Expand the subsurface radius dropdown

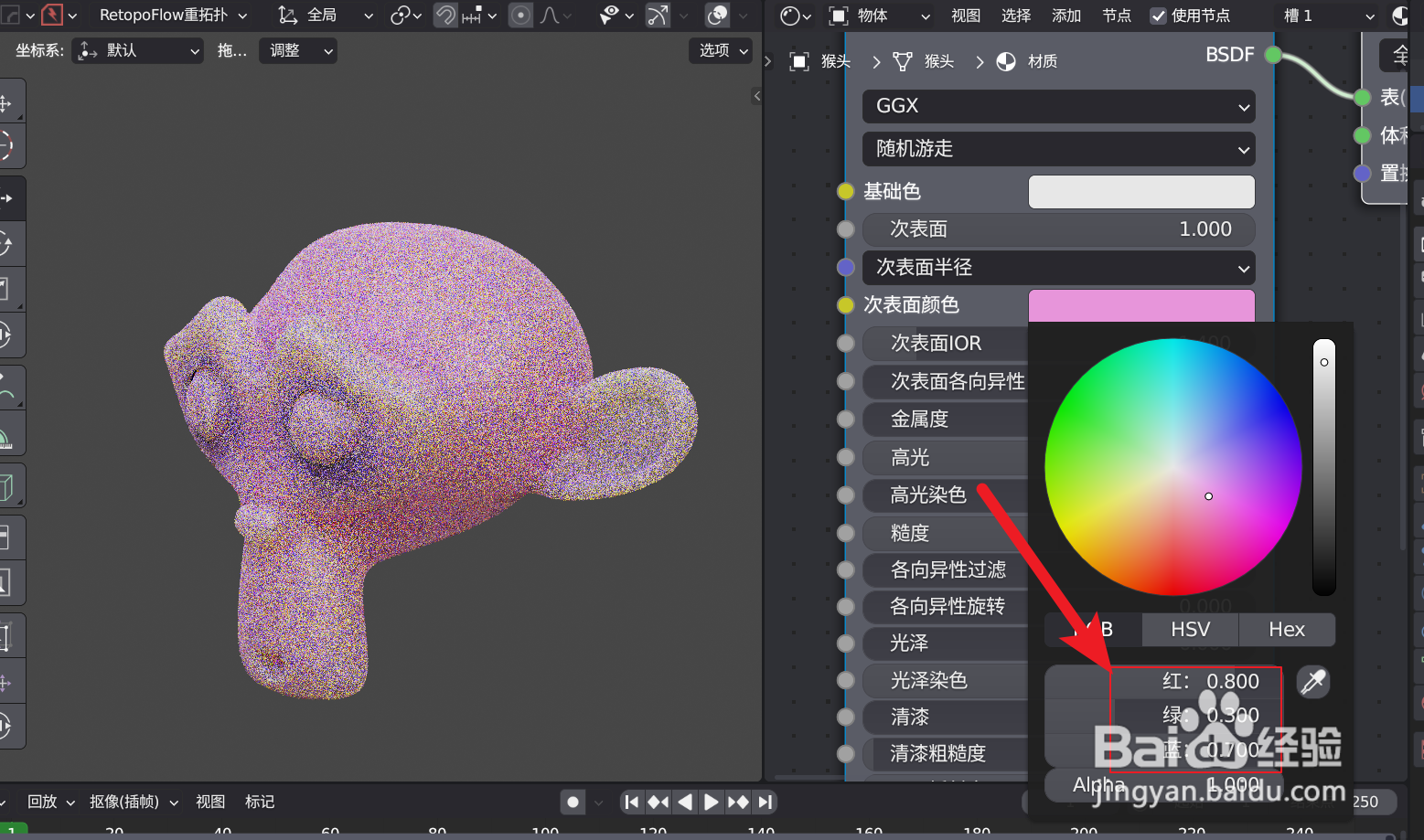[x=1059, y=268]
